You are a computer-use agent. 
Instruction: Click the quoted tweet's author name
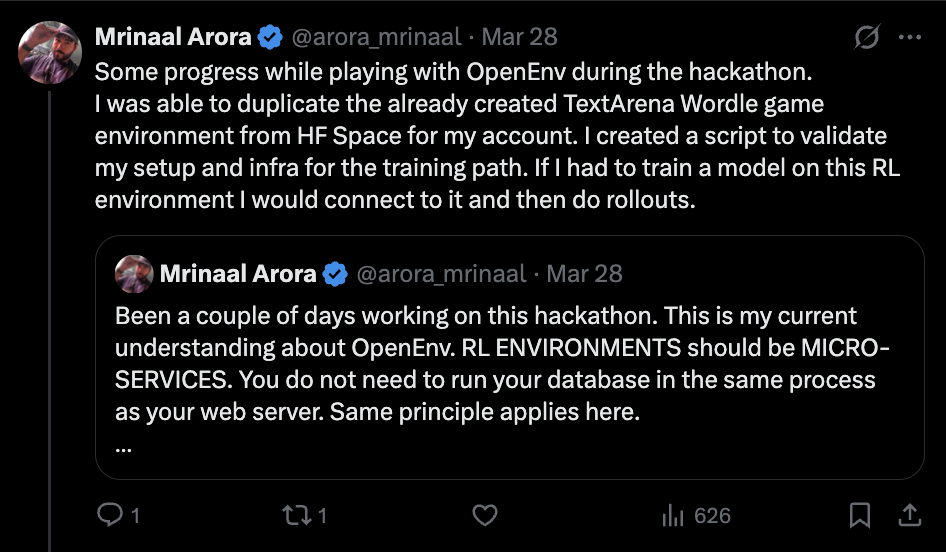pyautogui.click(x=238, y=273)
